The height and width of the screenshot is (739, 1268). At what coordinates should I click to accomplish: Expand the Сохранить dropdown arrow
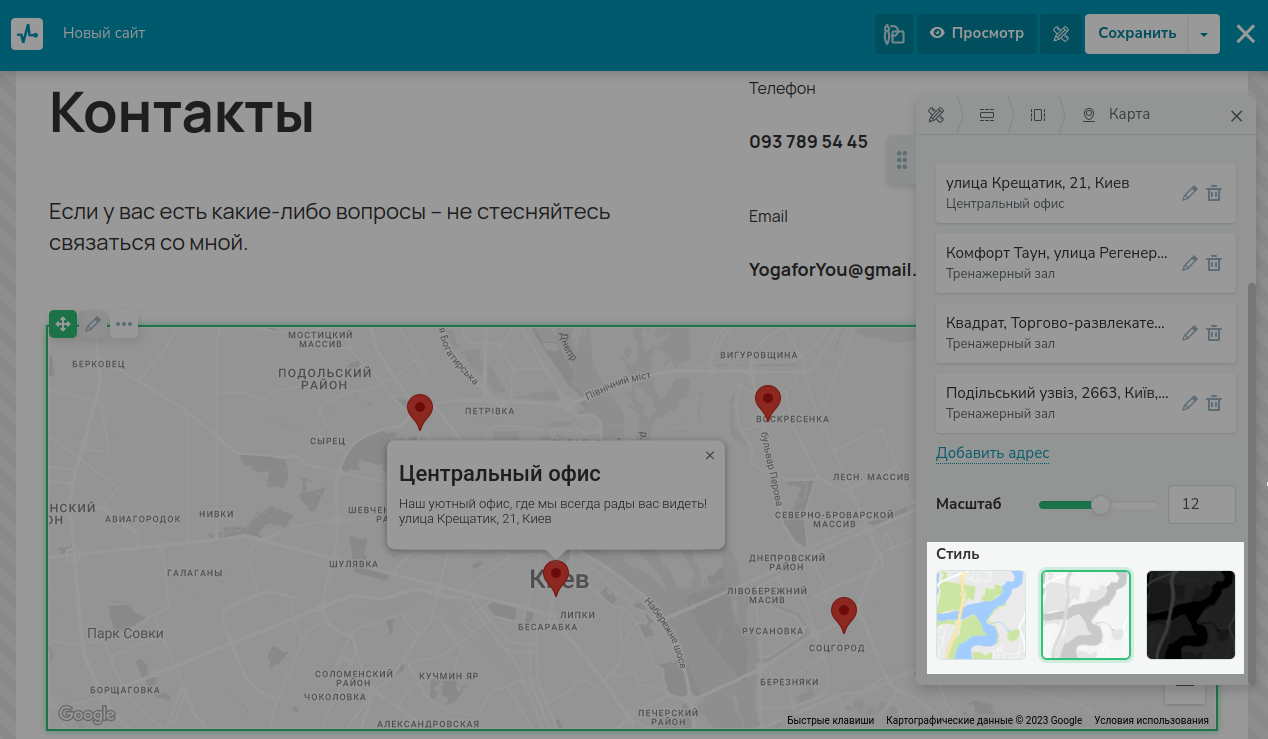pyautogui.click(x=1204, y=34)
